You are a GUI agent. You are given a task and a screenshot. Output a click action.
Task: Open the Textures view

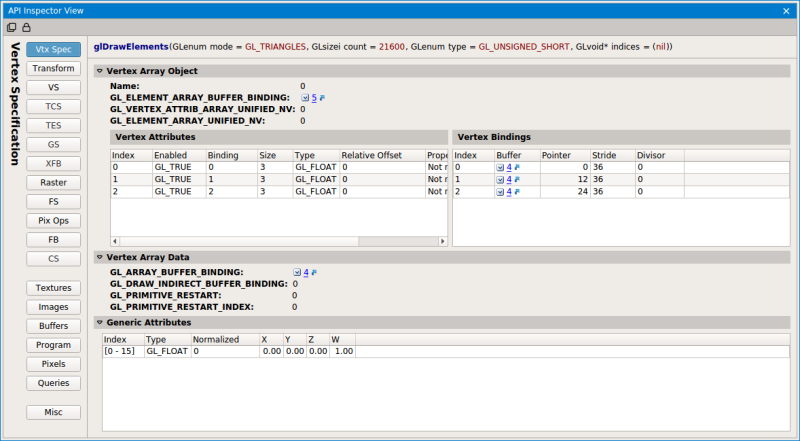[54, 288]
